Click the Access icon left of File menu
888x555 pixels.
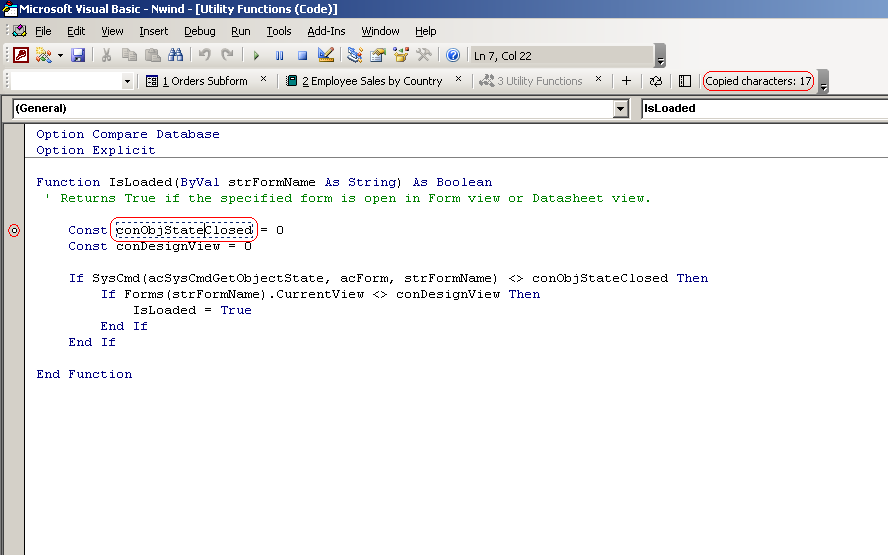[20, 31]
